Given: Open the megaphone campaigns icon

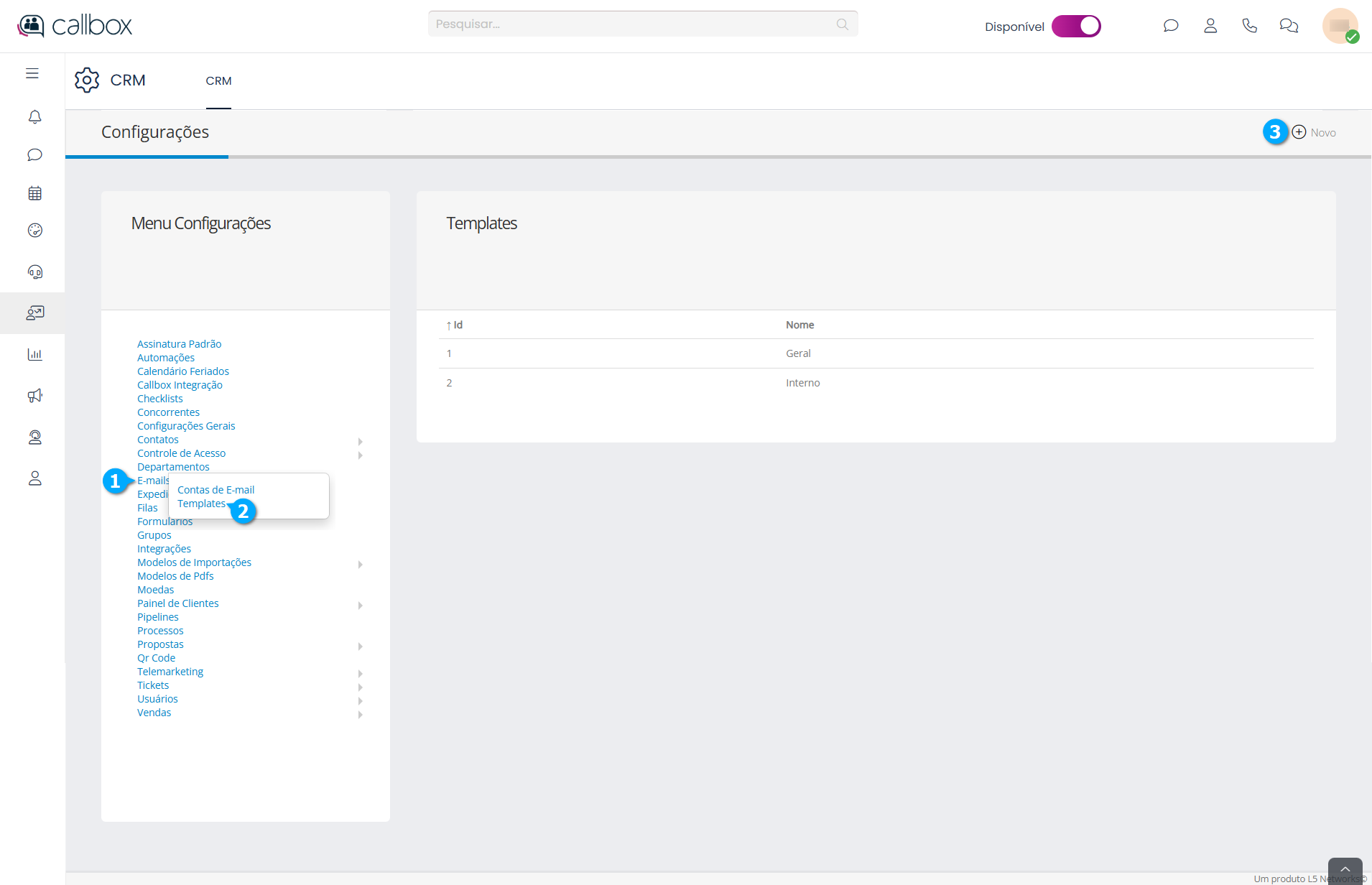Looking at the screenshot, I should point(34,396).
